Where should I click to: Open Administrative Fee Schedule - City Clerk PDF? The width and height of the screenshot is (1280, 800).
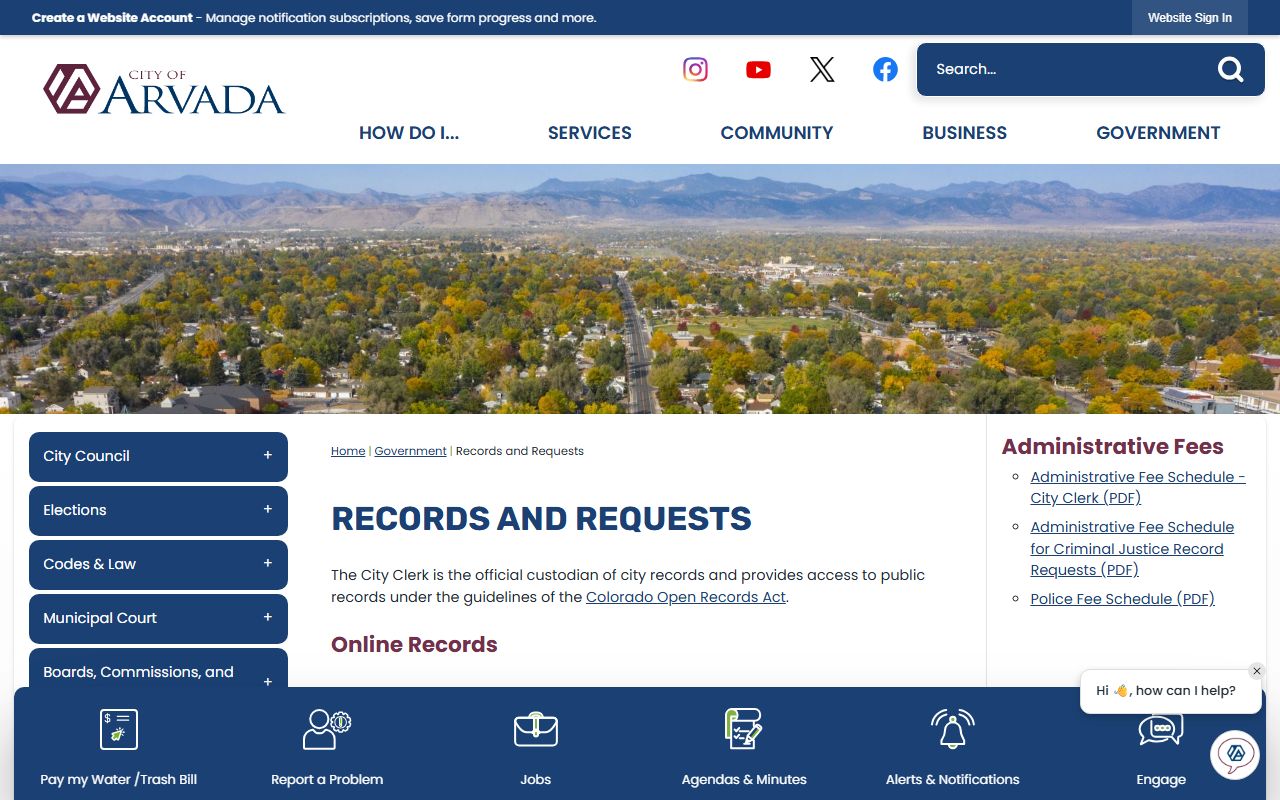(x=1138, y=487)
